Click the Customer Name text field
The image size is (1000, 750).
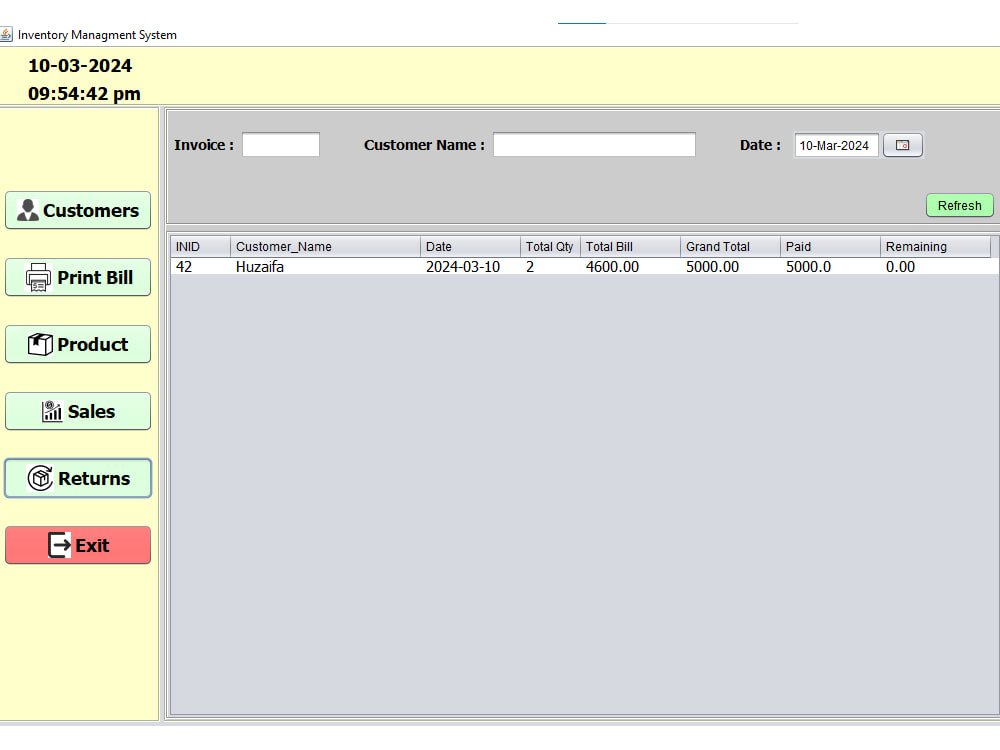point(593,144)
